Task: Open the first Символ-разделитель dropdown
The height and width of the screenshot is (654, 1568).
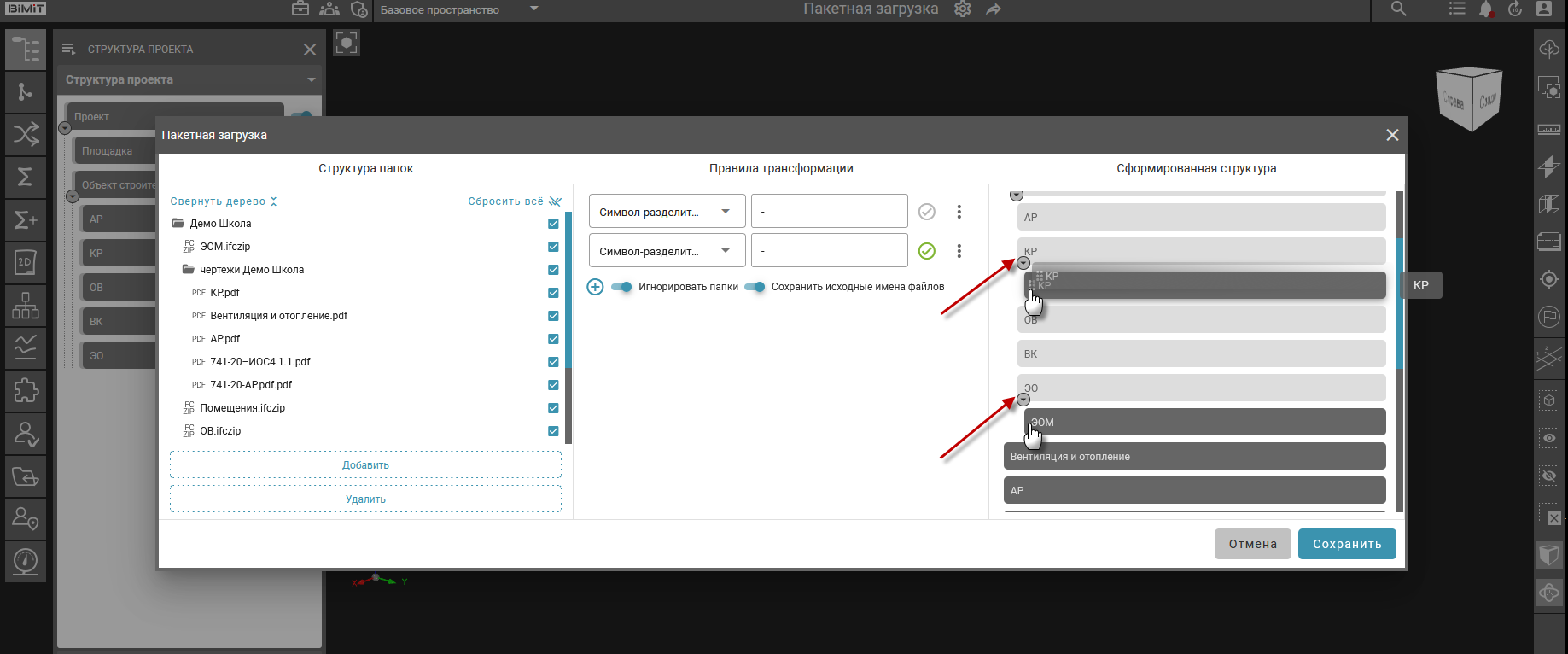Action: click(666, 212)
